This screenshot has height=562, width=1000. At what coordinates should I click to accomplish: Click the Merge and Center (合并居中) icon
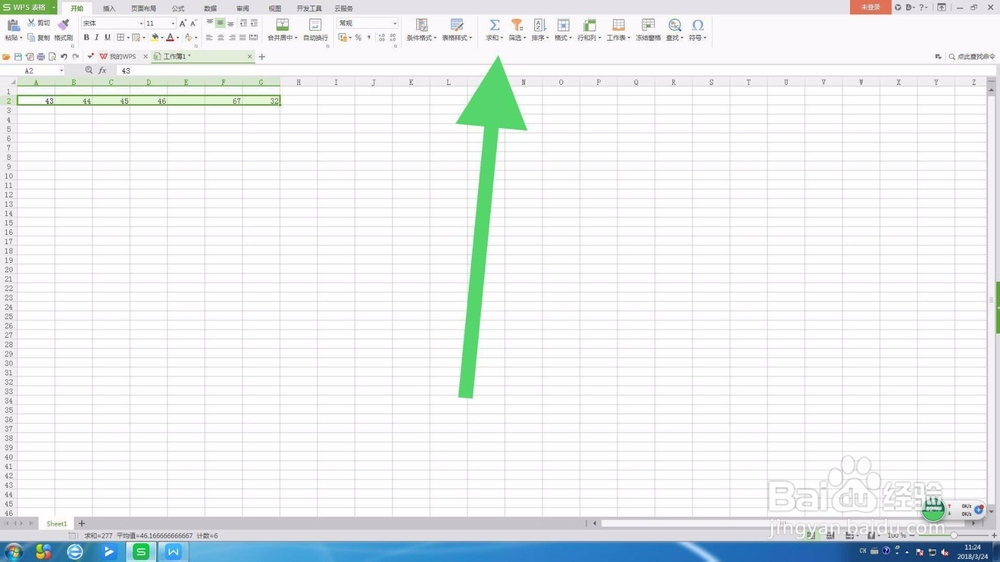click(282, 25)
